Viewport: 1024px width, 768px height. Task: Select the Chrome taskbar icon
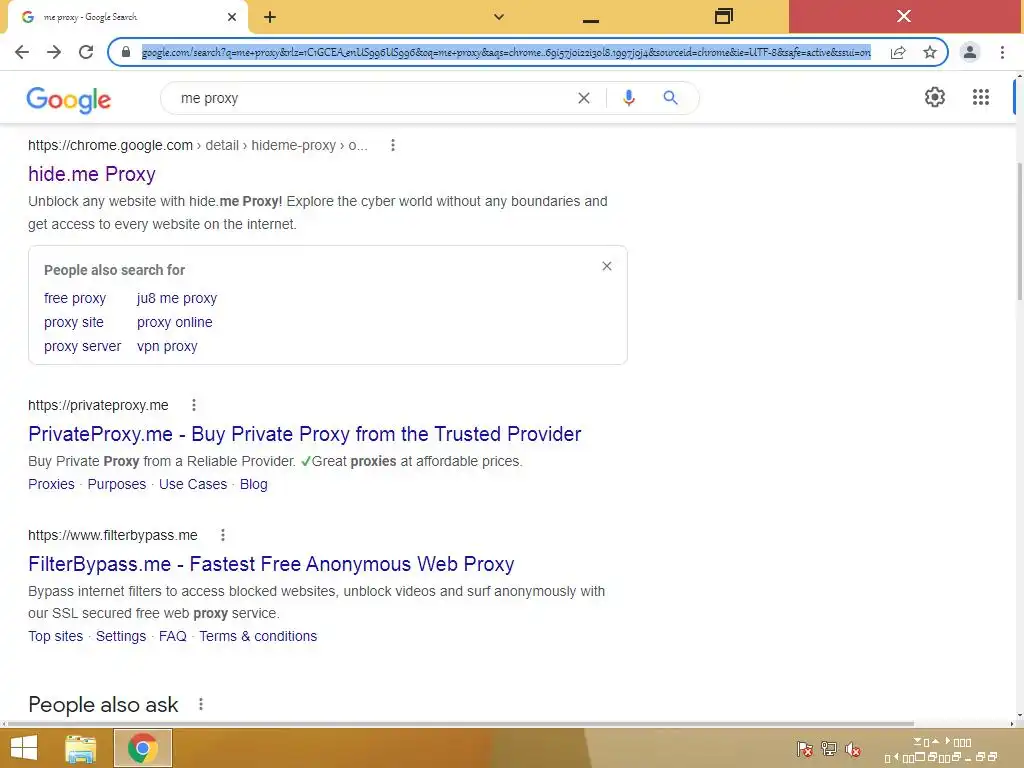pos(143,748)
